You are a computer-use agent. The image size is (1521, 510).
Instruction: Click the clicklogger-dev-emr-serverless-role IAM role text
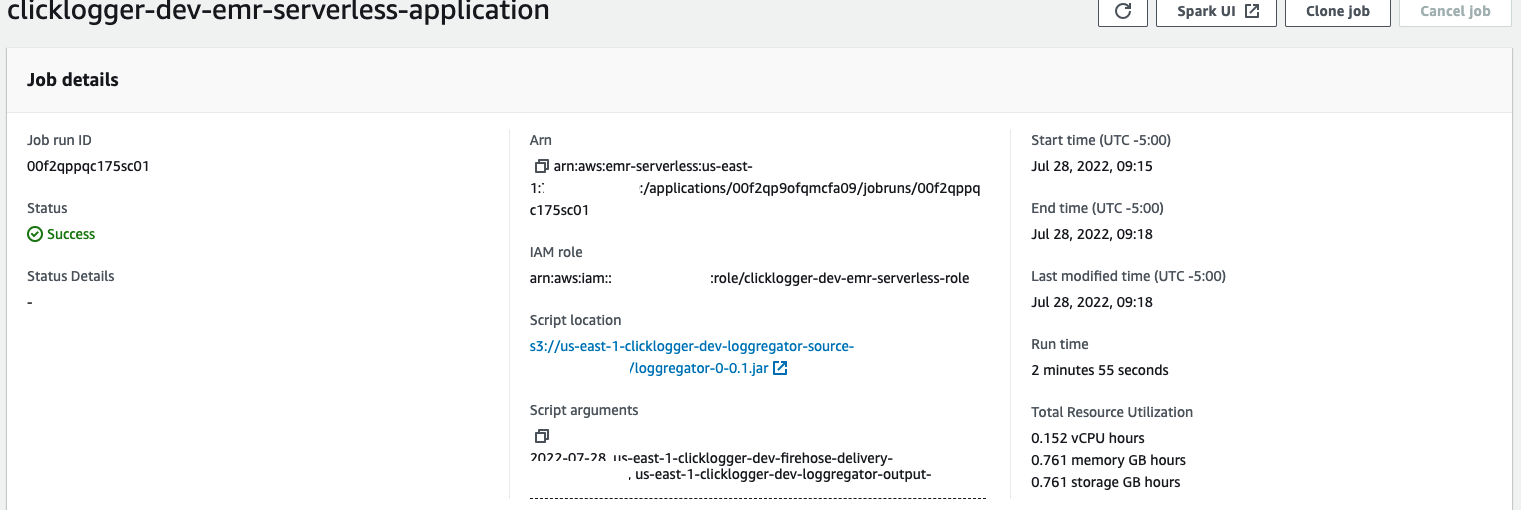(840, 278)
